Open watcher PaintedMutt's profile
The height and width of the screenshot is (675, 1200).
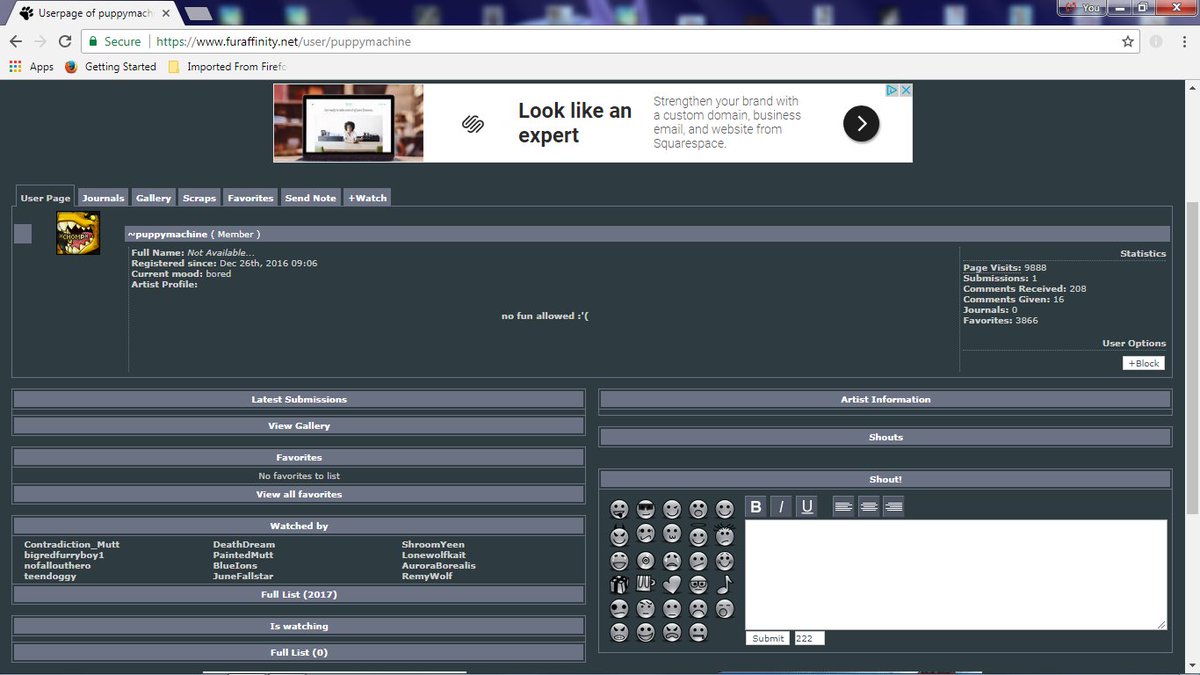point(242,554)
